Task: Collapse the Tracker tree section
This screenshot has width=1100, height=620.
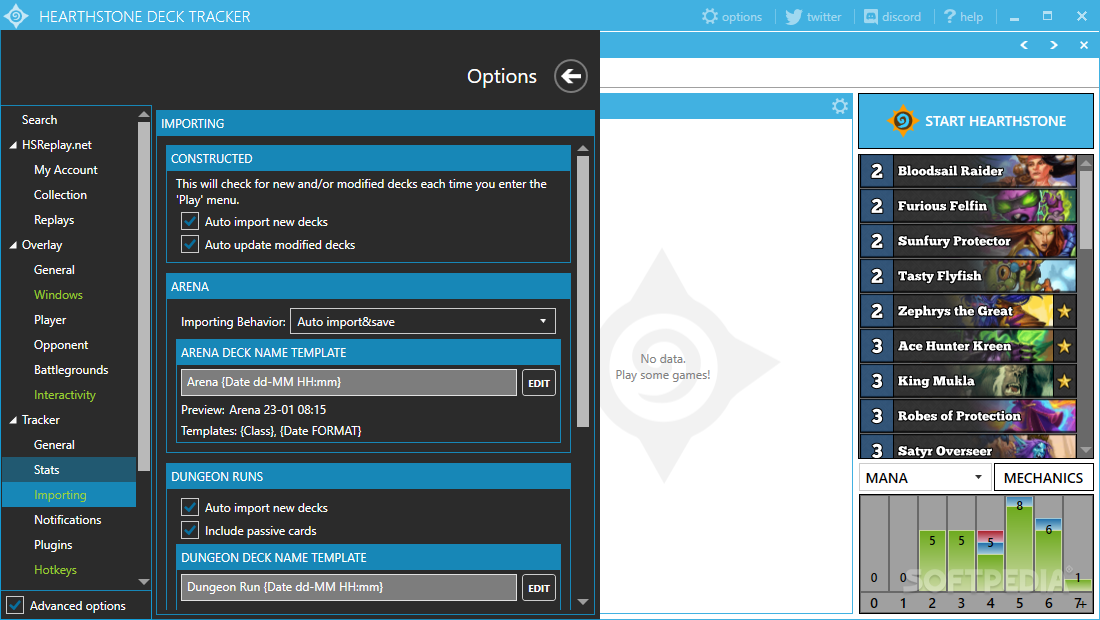Action: coord(13,420)
